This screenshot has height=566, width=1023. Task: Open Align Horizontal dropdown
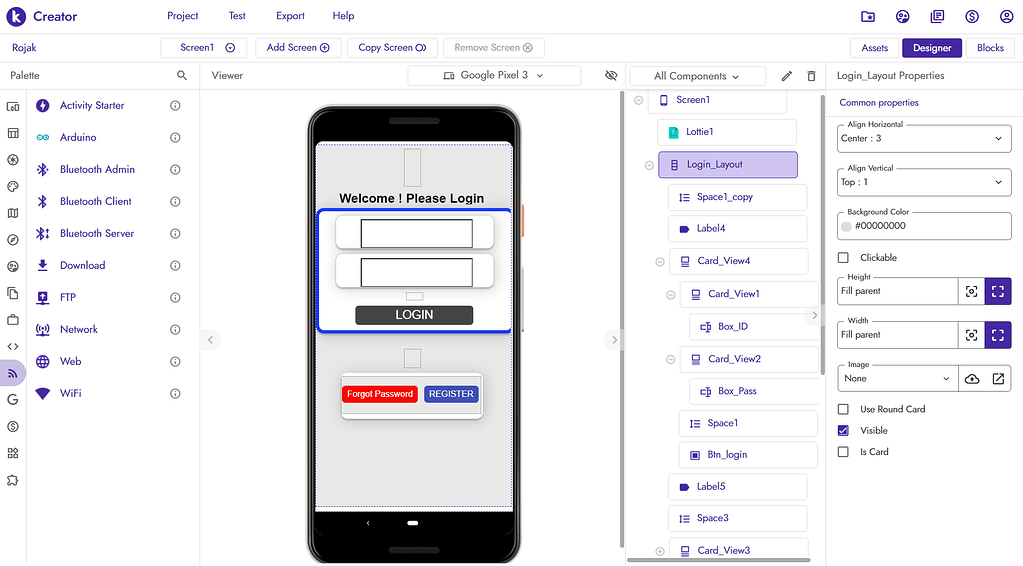click(924, 138)
